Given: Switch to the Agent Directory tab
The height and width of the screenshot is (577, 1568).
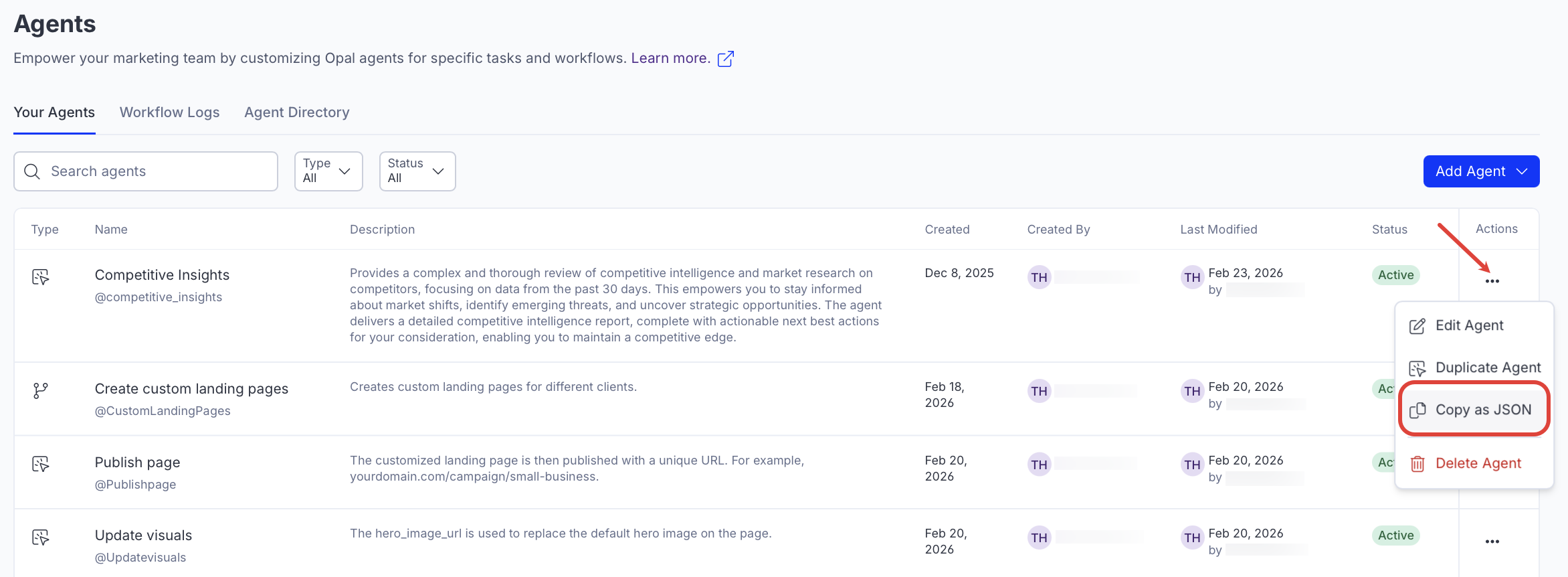Looking at the screenshot, I should coord(296,112).
